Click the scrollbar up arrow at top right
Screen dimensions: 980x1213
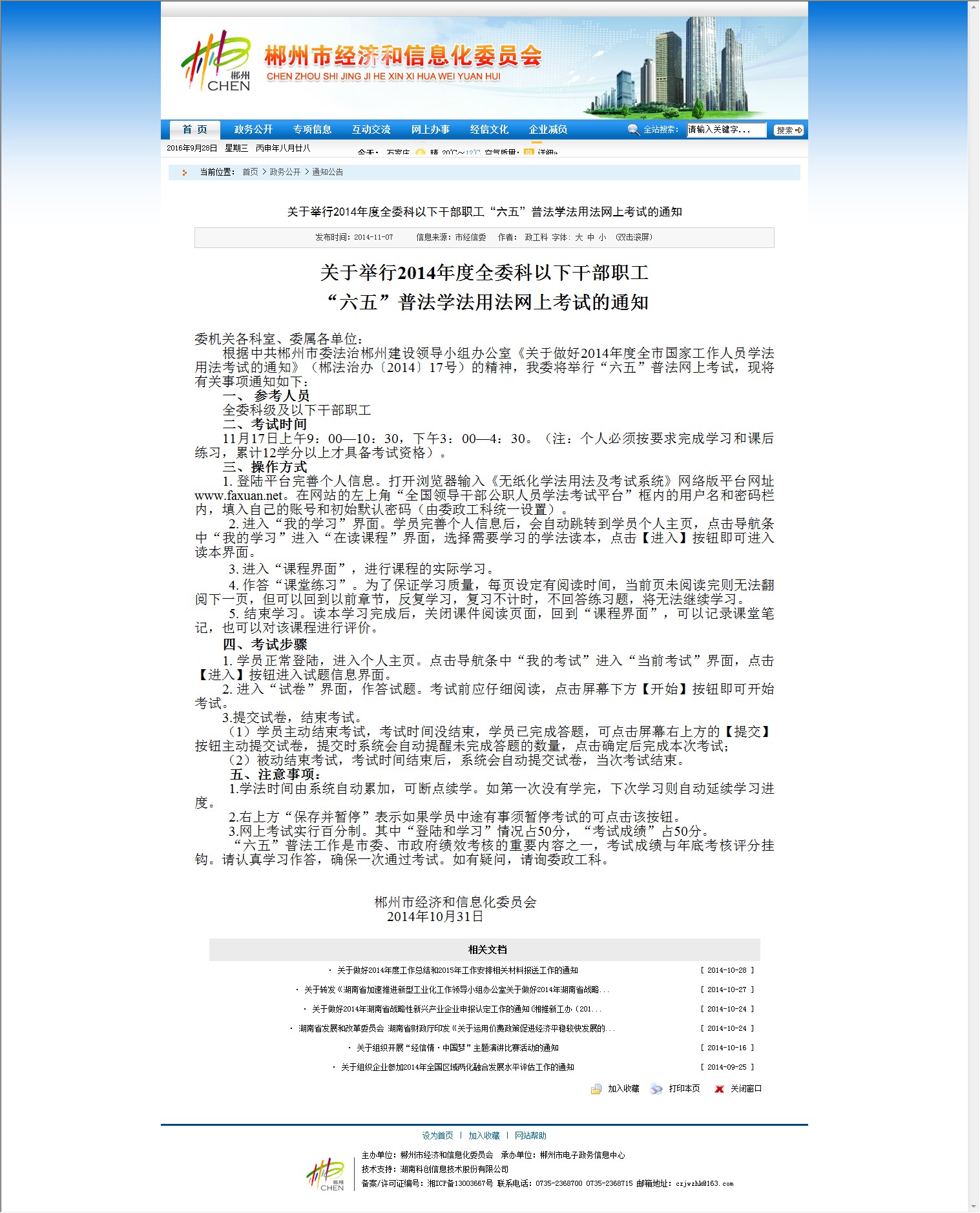click(974, 5)
